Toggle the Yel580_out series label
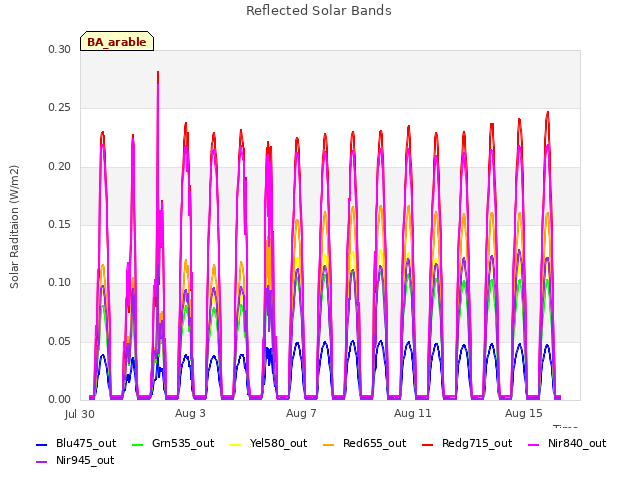 [278, 443]
